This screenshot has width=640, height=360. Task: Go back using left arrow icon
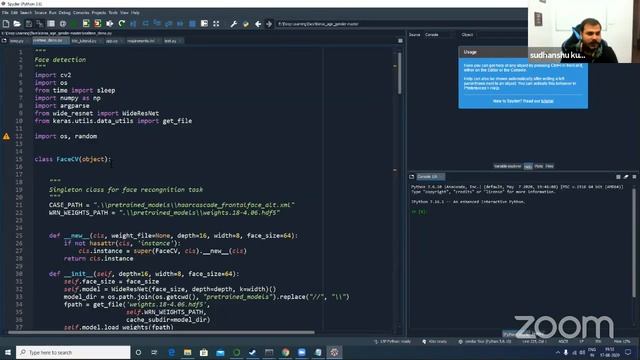(x=258, y=24)
